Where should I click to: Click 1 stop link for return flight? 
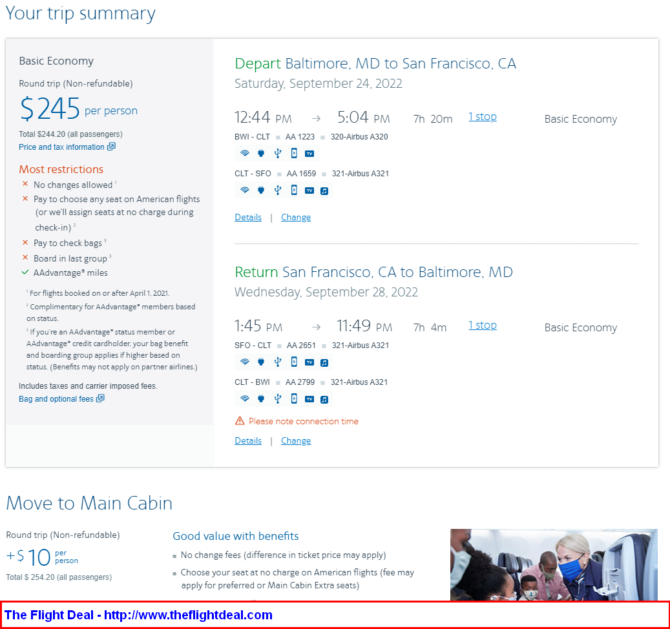click(482, 325)
